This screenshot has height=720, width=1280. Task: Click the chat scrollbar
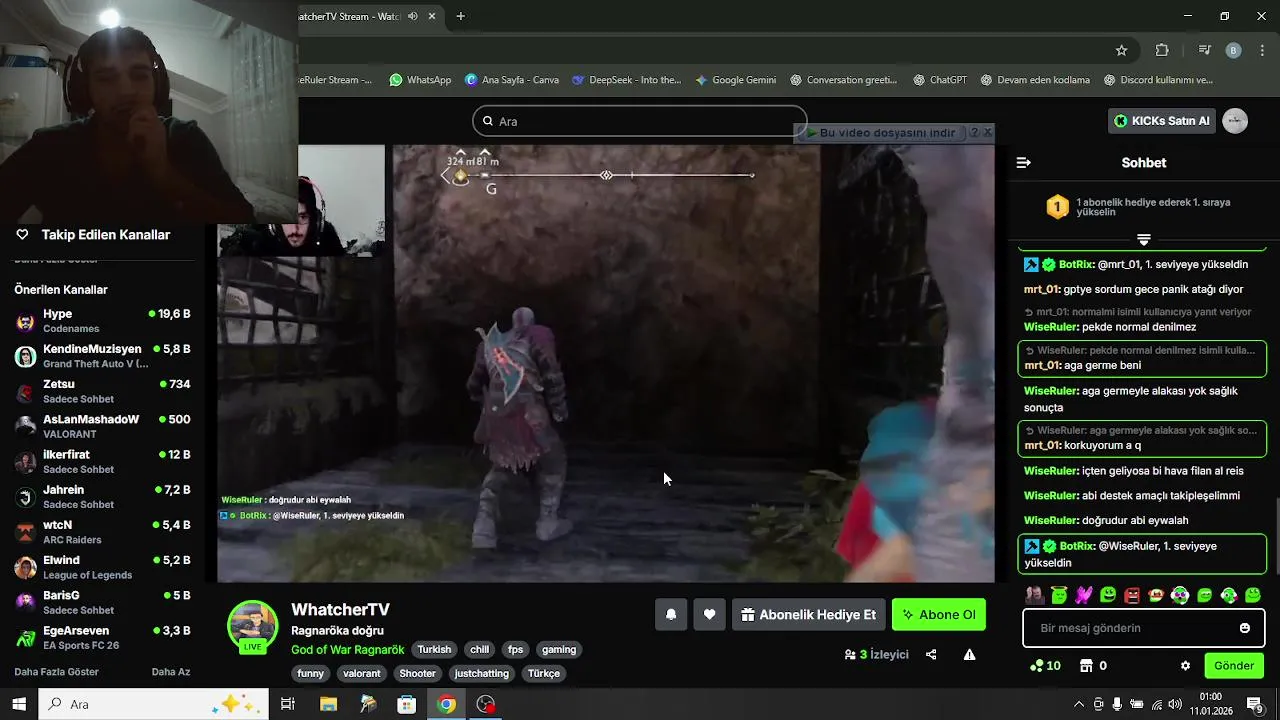click(x=1275, y=535)
